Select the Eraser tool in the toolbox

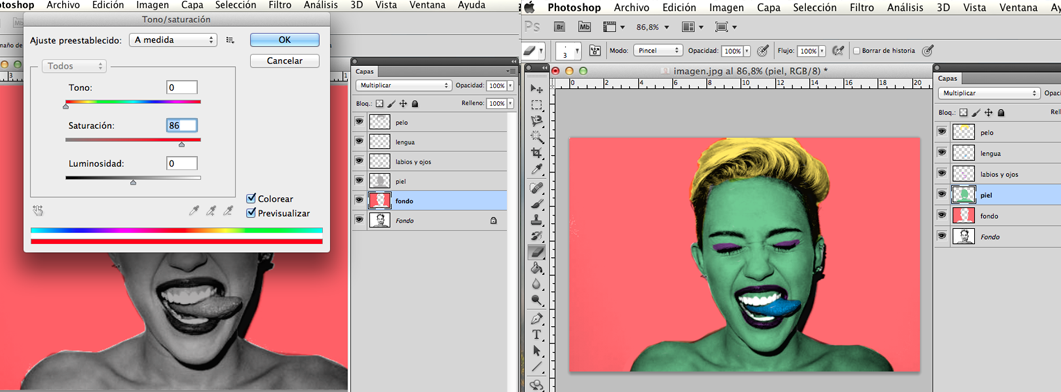[x=537, y=253]
